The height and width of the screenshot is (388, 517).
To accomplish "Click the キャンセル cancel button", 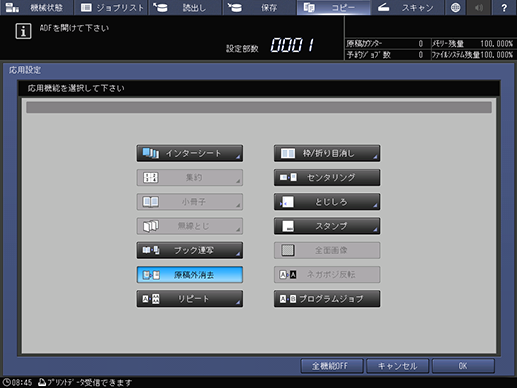I will pos(397,366).
